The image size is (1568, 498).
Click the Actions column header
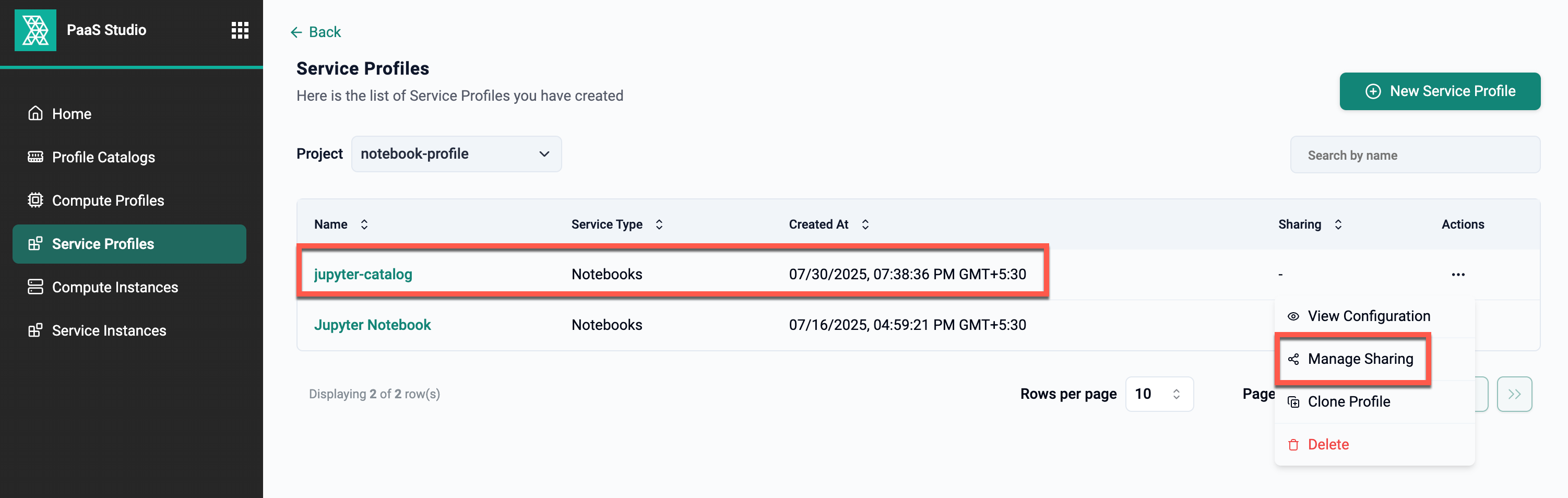click(1463, 224)
